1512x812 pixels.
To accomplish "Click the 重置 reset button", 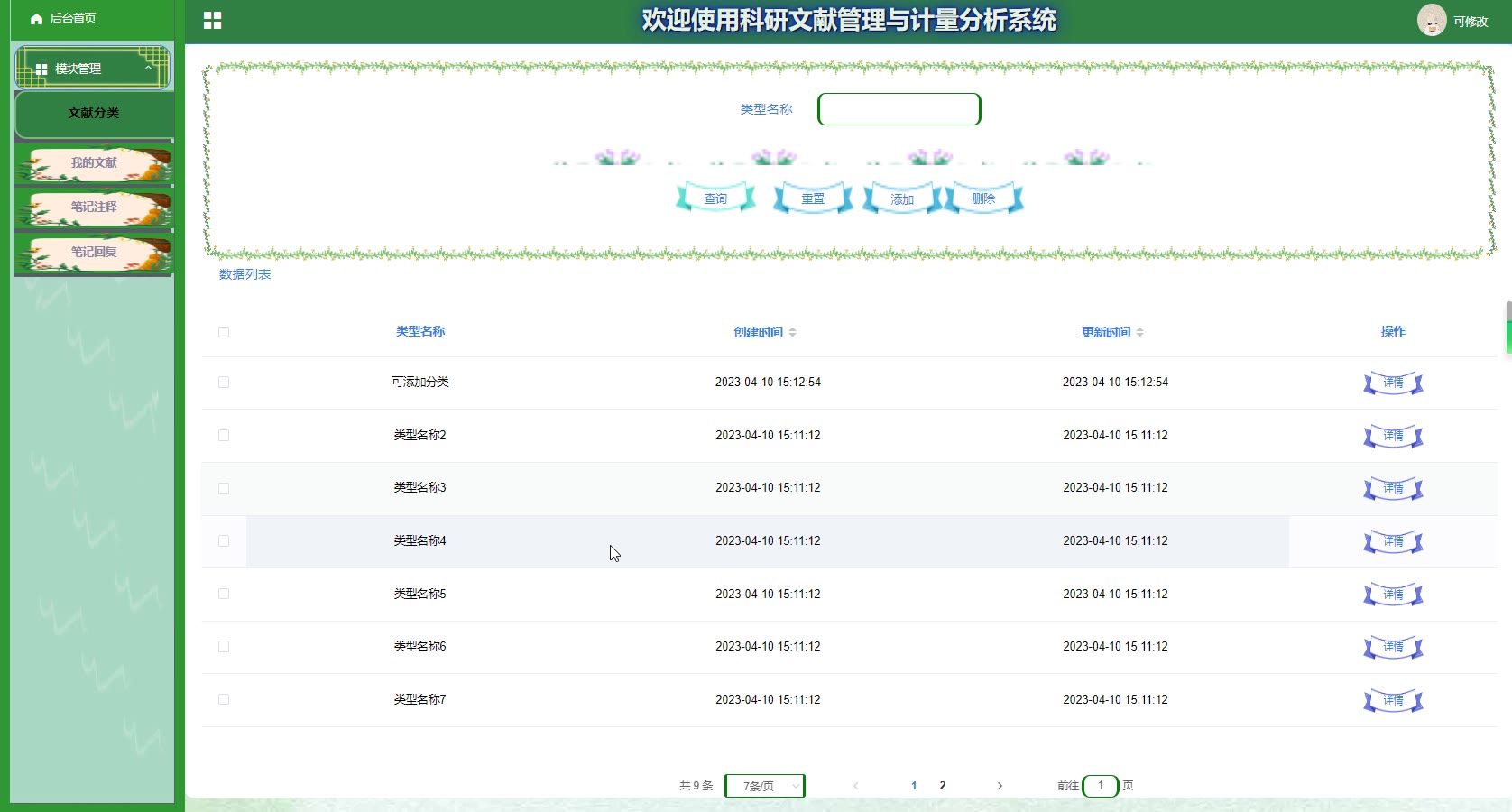I will coord(813,198).
